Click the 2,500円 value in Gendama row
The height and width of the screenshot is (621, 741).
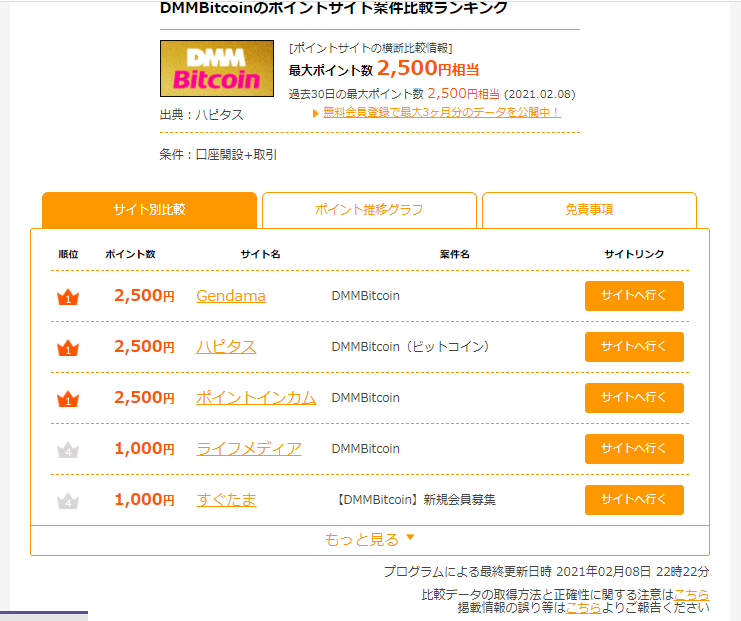pyautogui.click(x=145, y=296)
